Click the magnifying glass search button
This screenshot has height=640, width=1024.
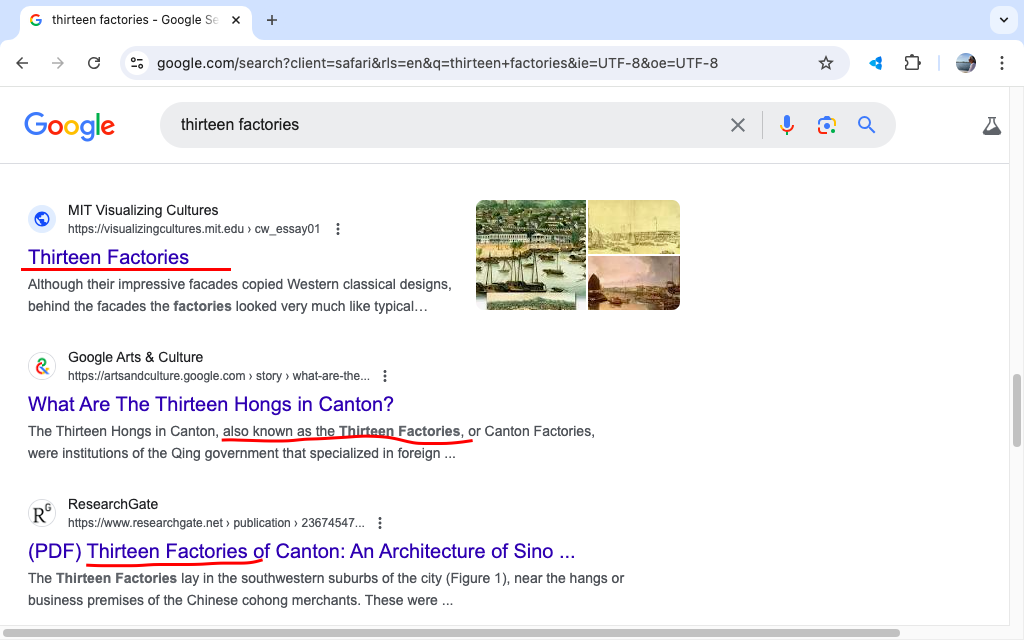point(866,125)
